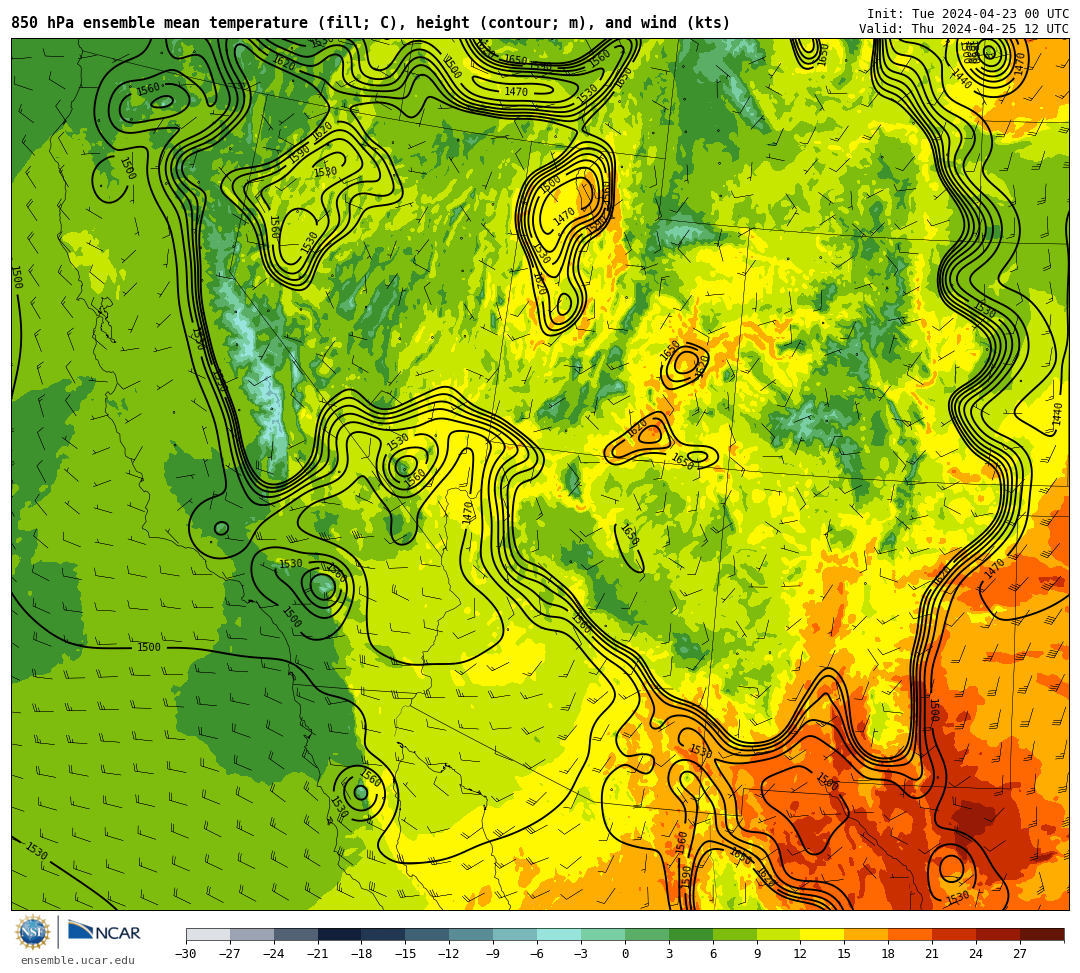Pick the navy swatch between -18 and -15
This screenshot has height=973, width=1080.
[x=384, y=934]
